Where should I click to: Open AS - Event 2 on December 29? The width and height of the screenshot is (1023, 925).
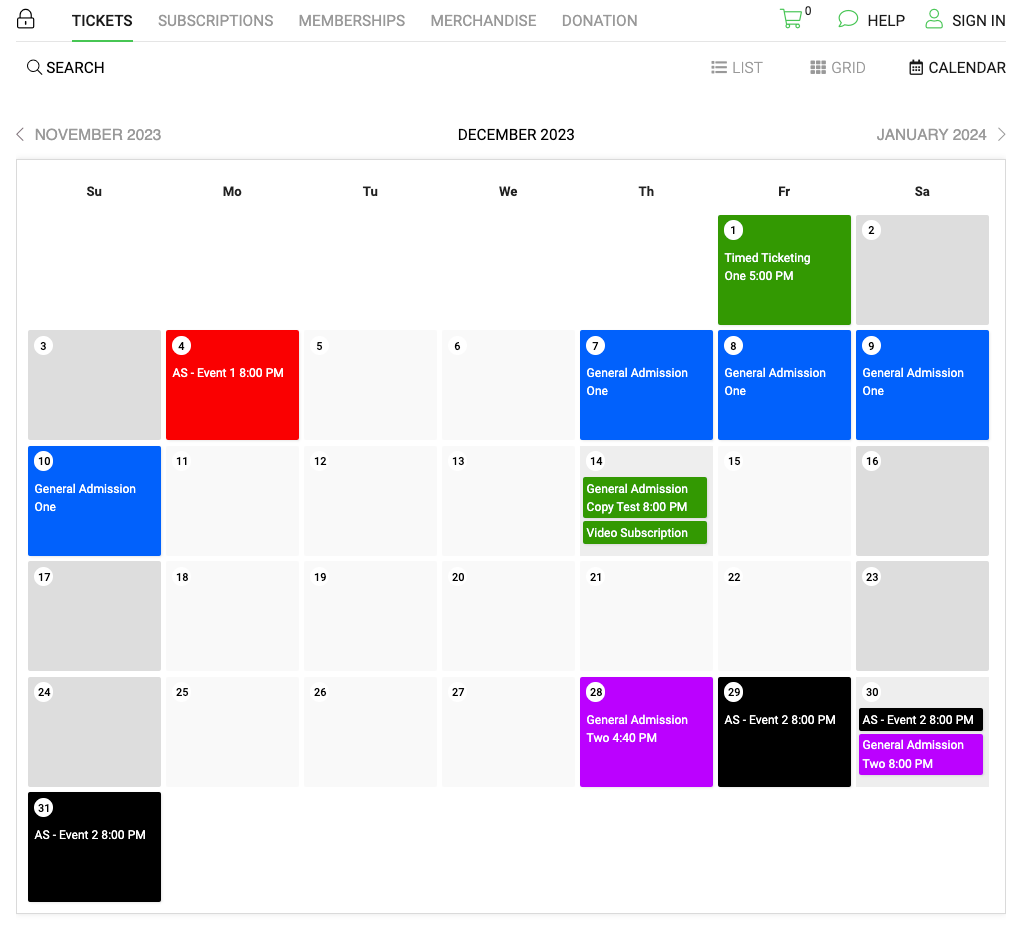click(x=784, y=732)
